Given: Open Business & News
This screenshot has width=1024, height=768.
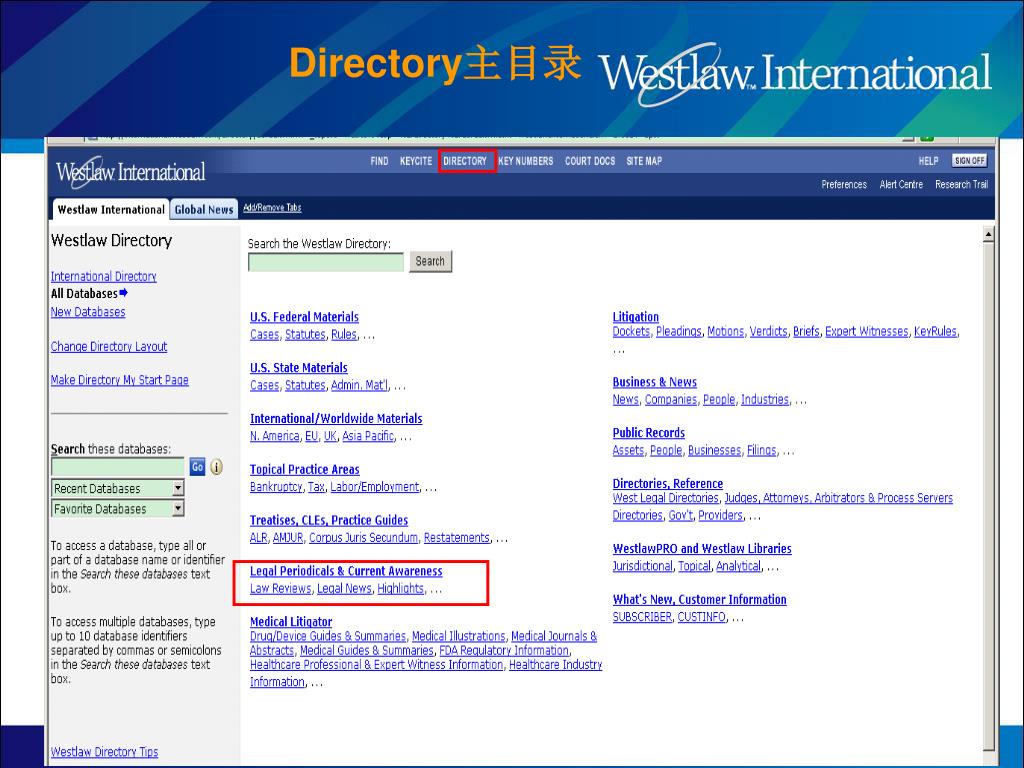Looking at the screenshot, I should pos(654,382).
